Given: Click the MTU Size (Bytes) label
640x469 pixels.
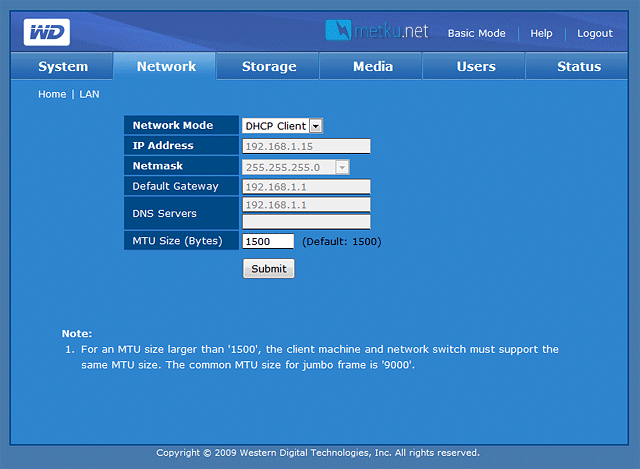Looking at the screenshot, I should (177, 241).
